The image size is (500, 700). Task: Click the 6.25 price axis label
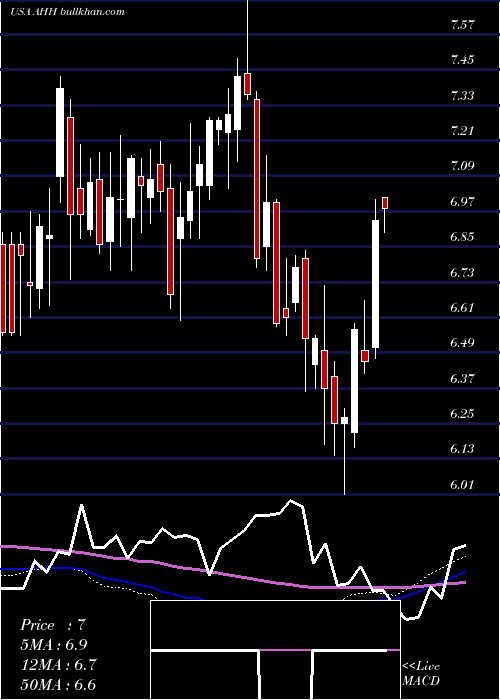click(462, 414)
